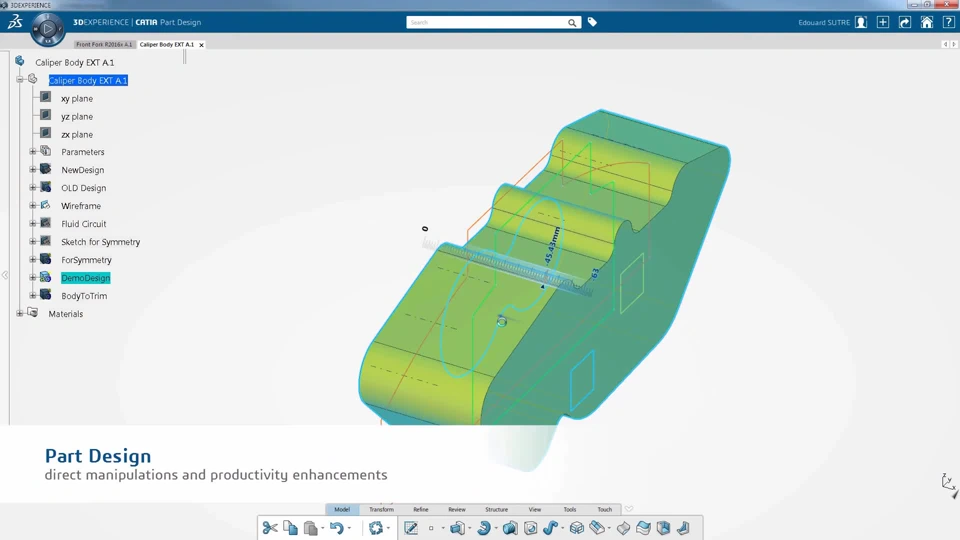Click the Add plus icon in header

pos(883,22)
